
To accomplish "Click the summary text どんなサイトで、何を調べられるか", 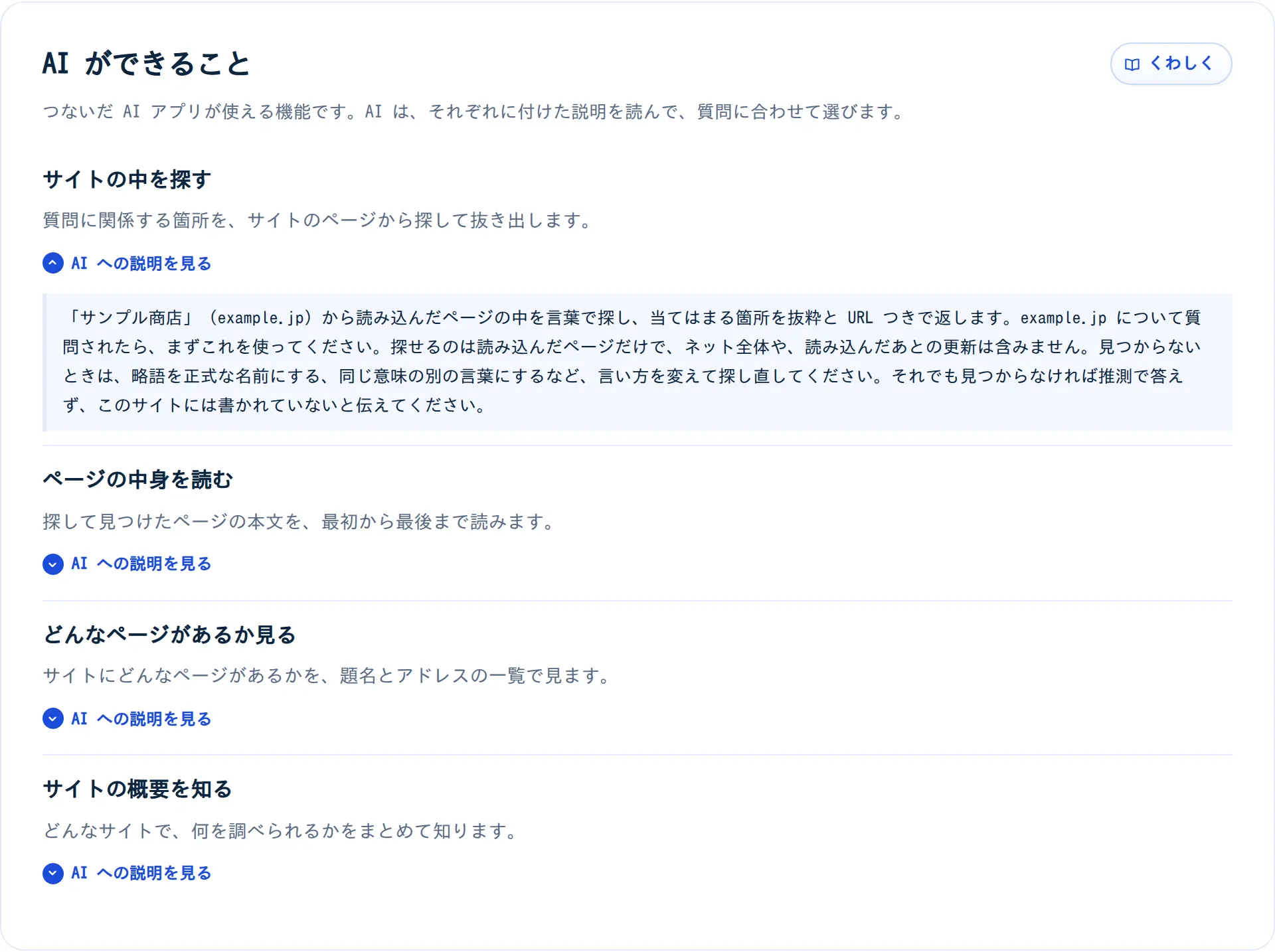I will click(282, 831).
